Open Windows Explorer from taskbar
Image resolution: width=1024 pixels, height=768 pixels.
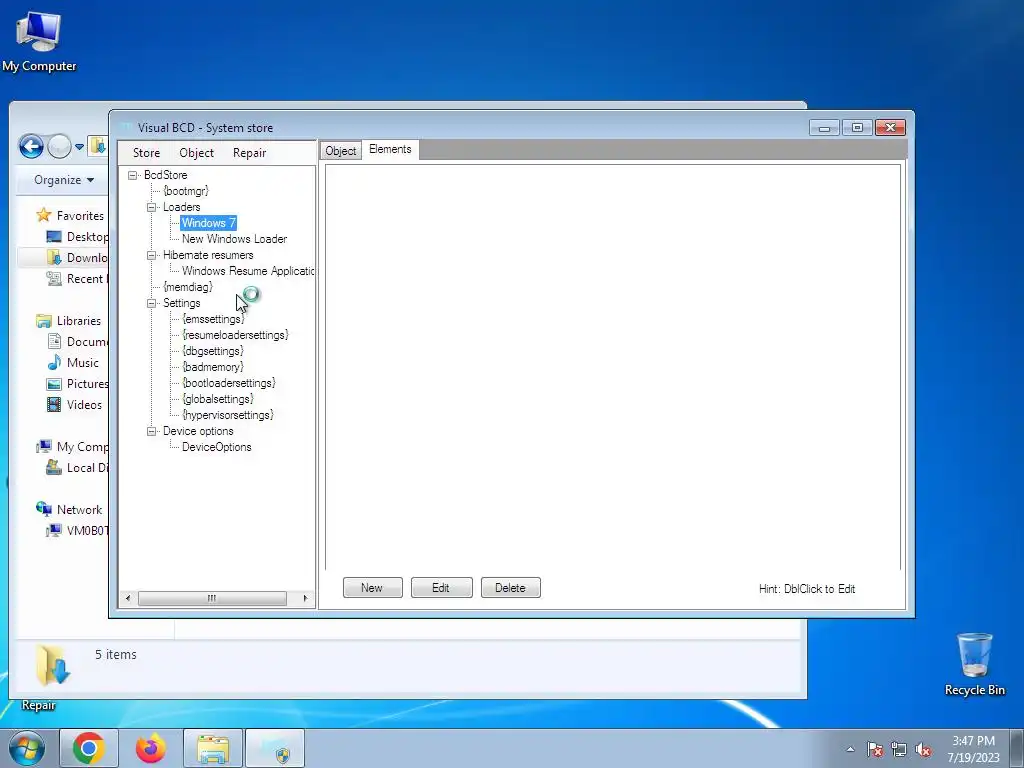(x=213, y=748)
